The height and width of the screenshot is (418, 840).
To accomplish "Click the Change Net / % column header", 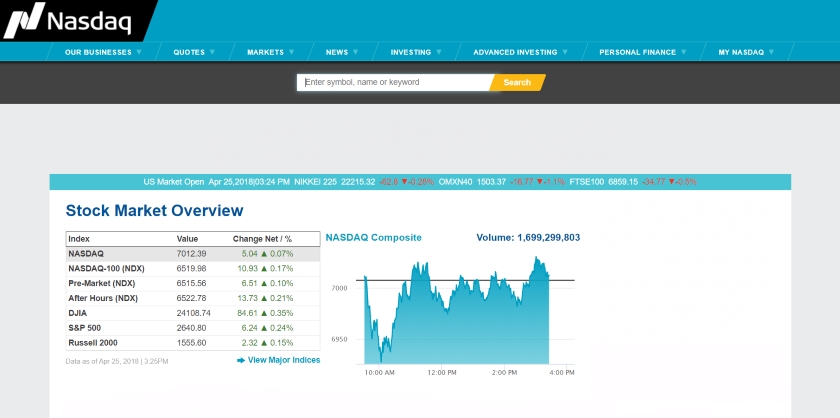I will pyautogui.click(x=262, y=239).
